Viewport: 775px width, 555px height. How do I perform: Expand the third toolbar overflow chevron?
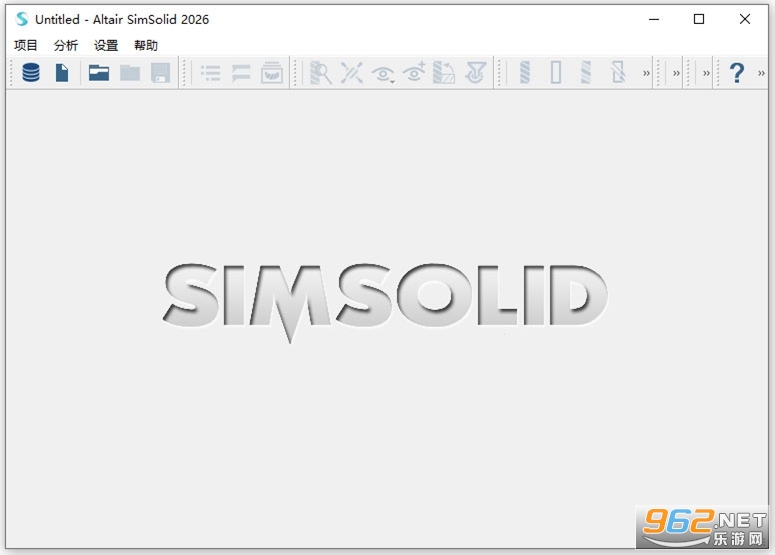tap(706, 73)
